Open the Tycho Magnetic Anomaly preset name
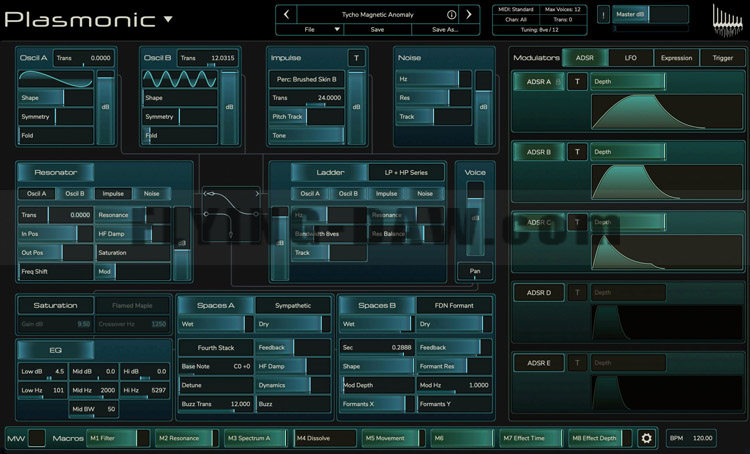Image resolution: width=750 pixels, height=454 pixels. (x=377, y=15)
